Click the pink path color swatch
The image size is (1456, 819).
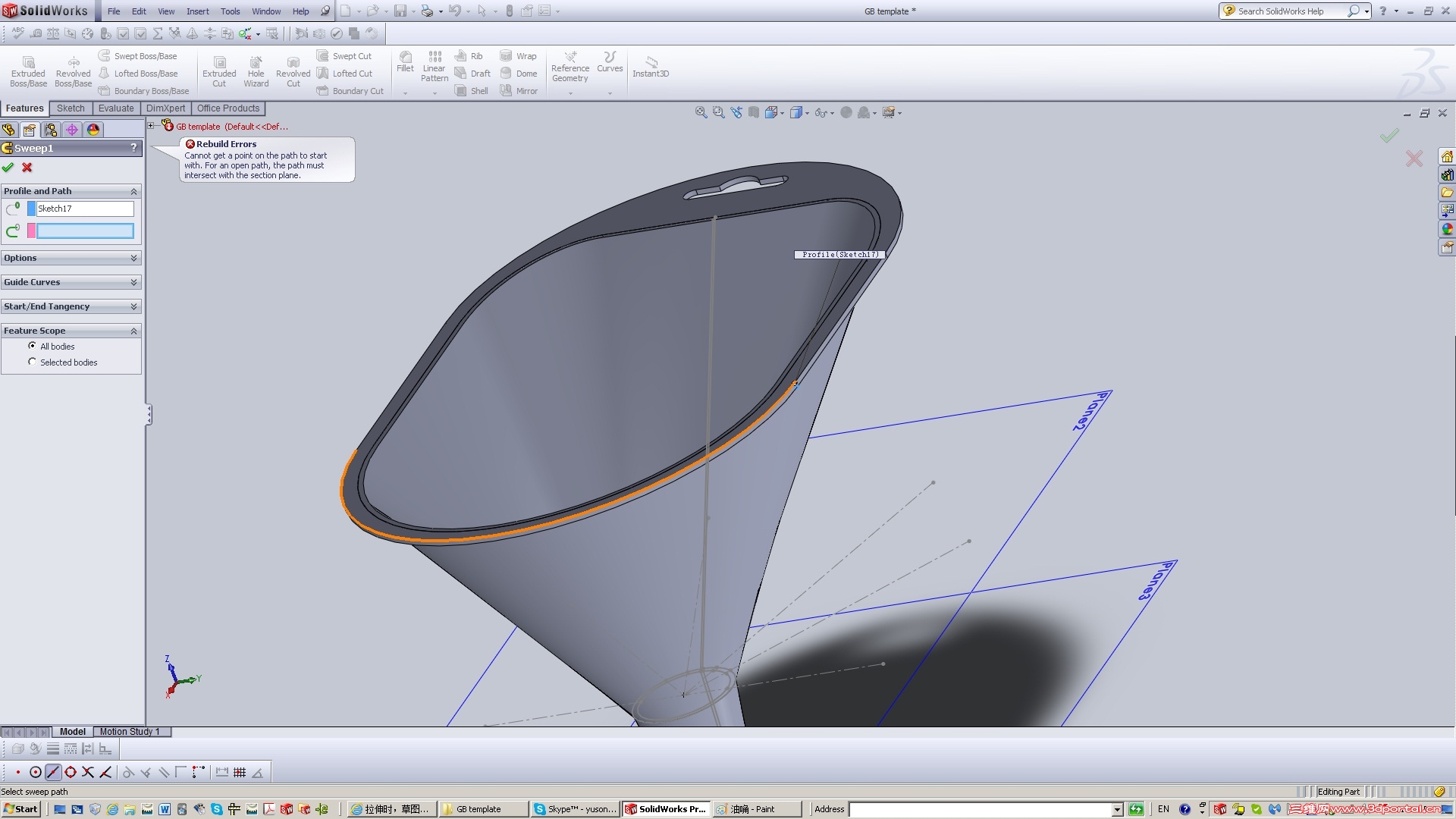[31, 231]
